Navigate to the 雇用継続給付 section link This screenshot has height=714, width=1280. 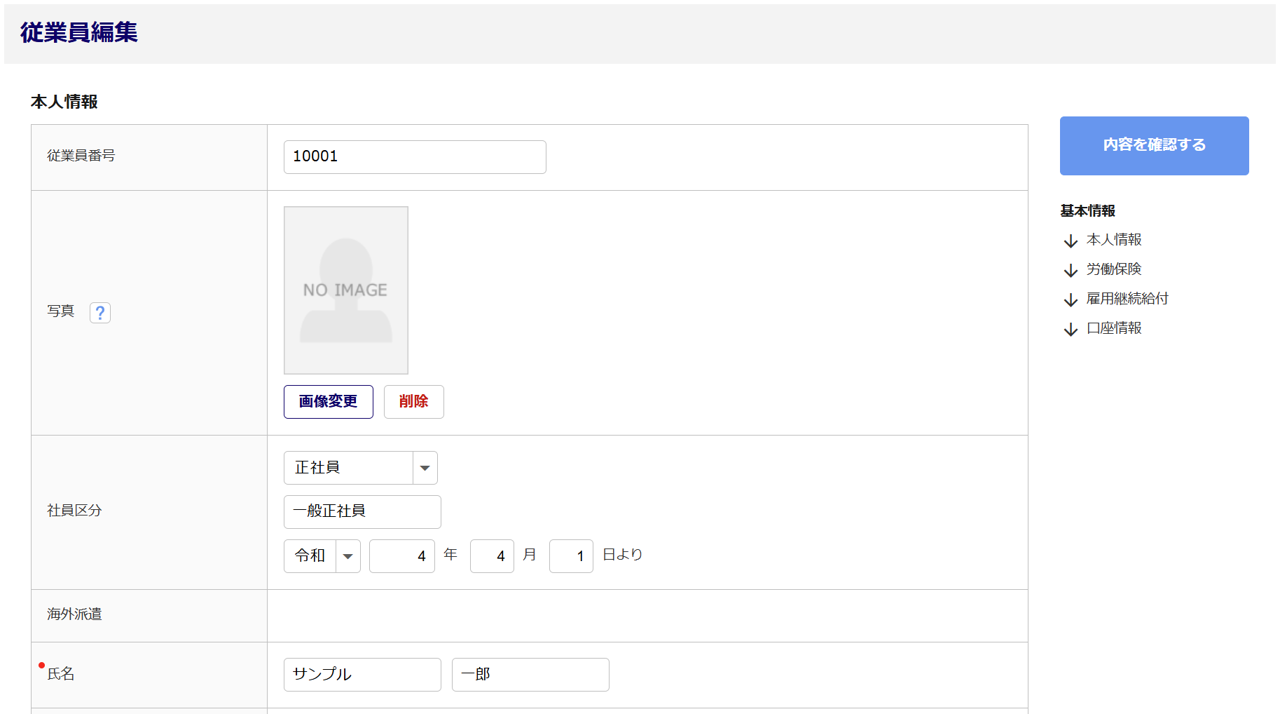pyautogui.click(x=1127, y=299)
